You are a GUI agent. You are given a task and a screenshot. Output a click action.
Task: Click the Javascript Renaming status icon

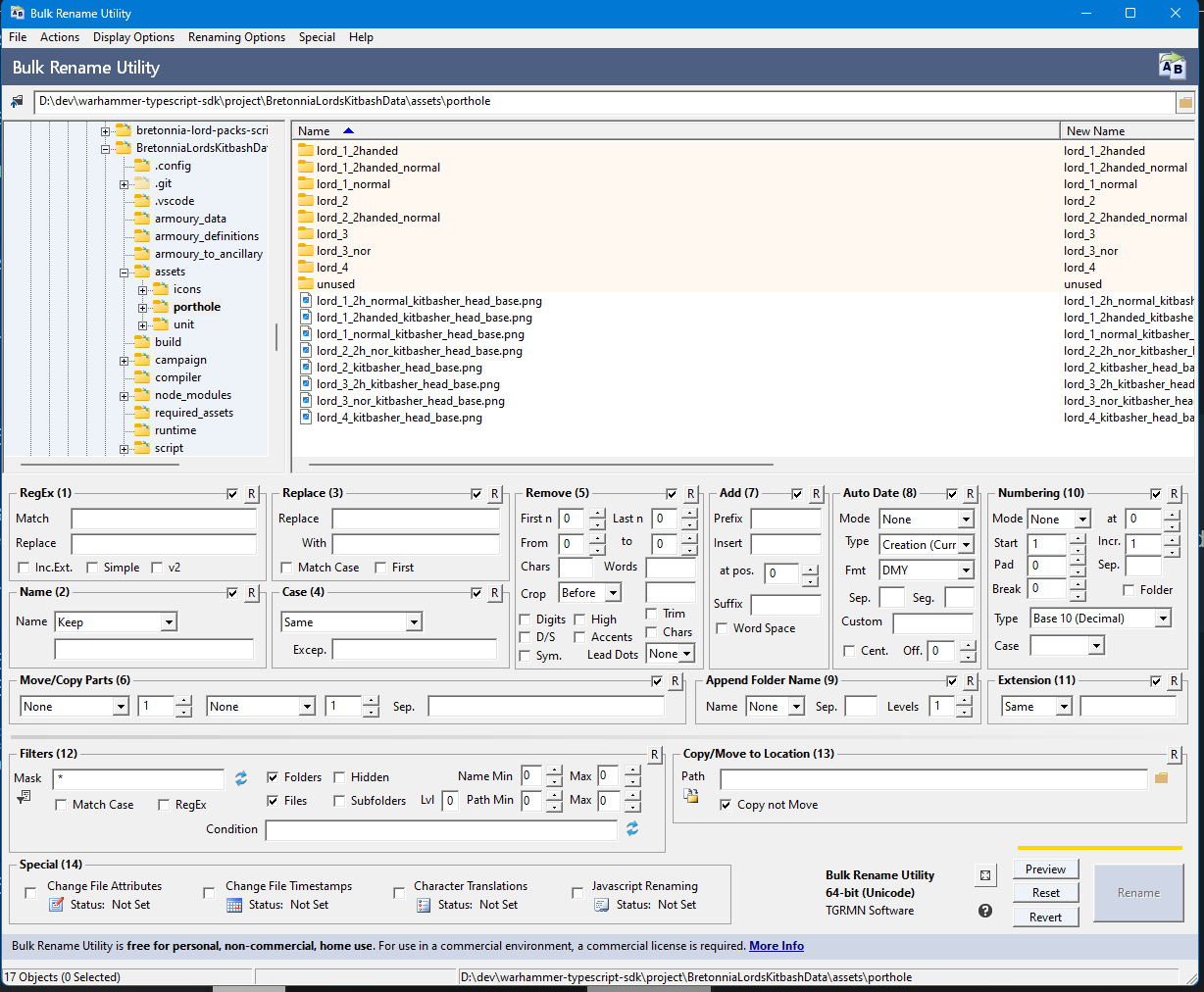(602, 905)
